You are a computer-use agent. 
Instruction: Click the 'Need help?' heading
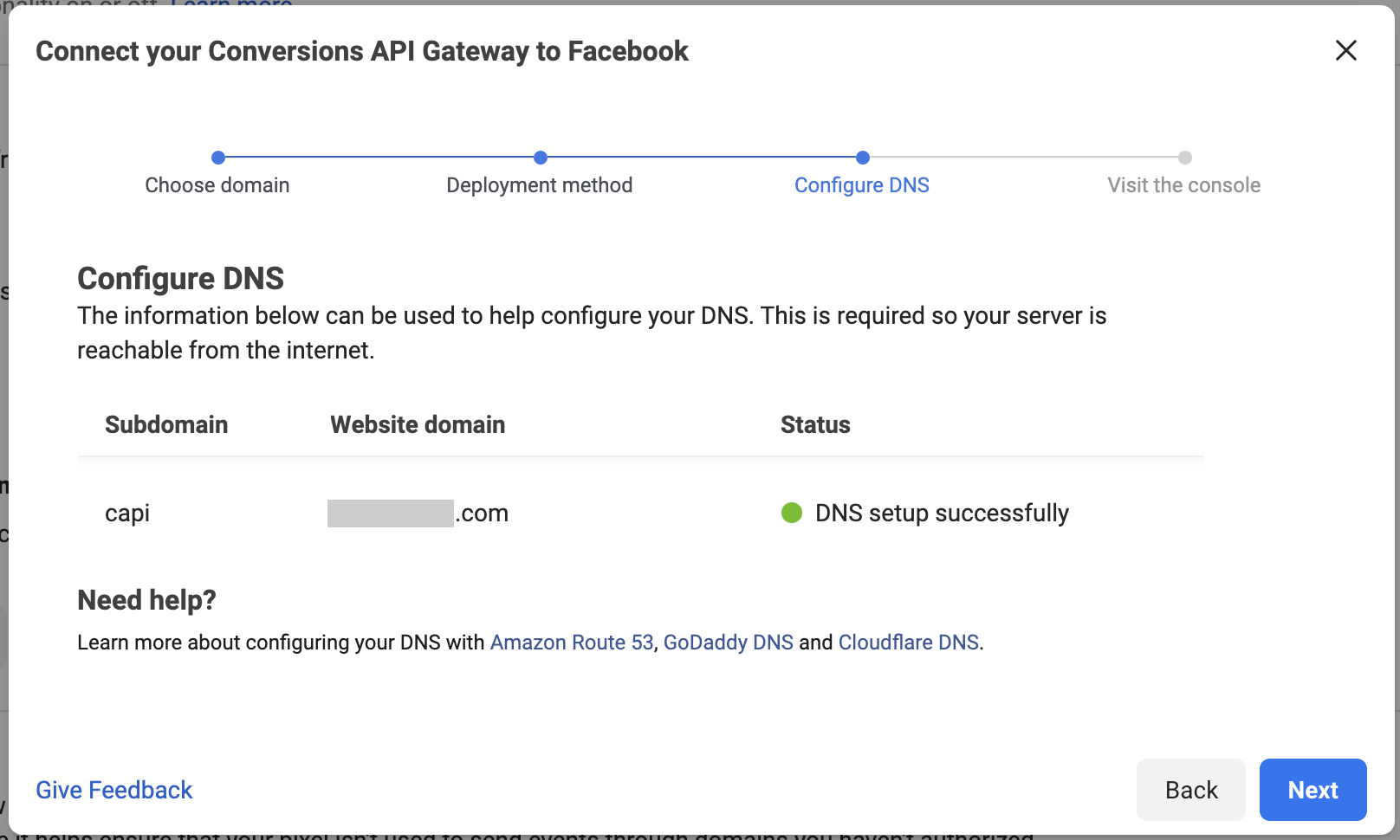tap(146, 600)
